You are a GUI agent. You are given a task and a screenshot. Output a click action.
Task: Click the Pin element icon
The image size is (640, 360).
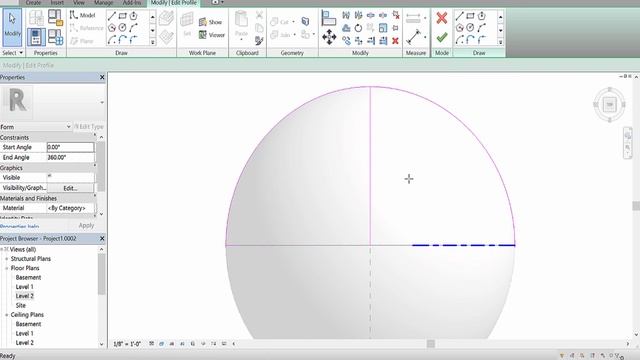click(x=395, y=28)
